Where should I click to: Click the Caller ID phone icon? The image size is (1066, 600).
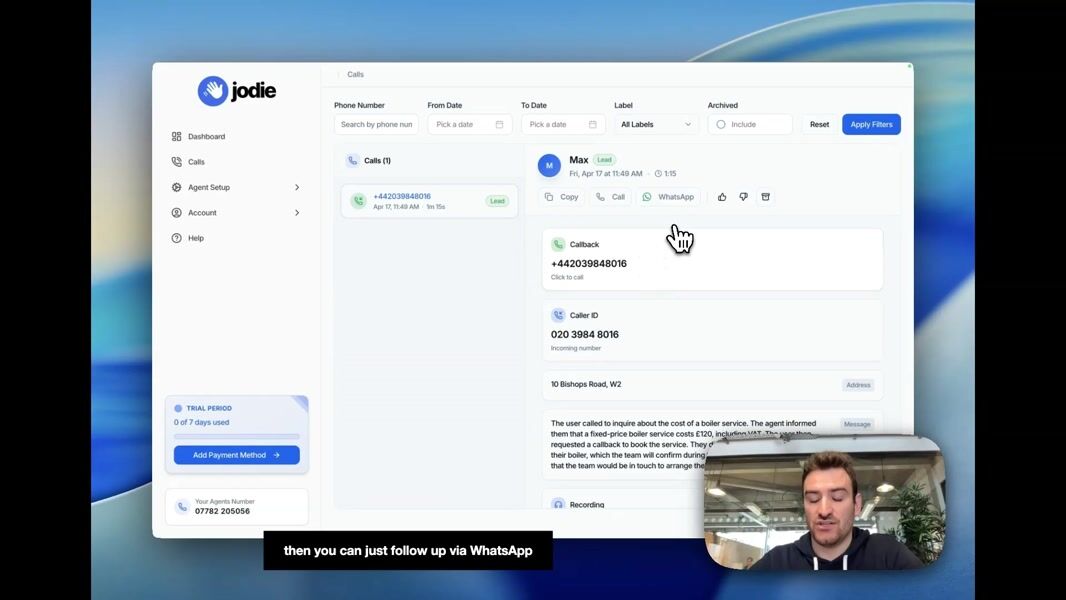coord(558,315)
